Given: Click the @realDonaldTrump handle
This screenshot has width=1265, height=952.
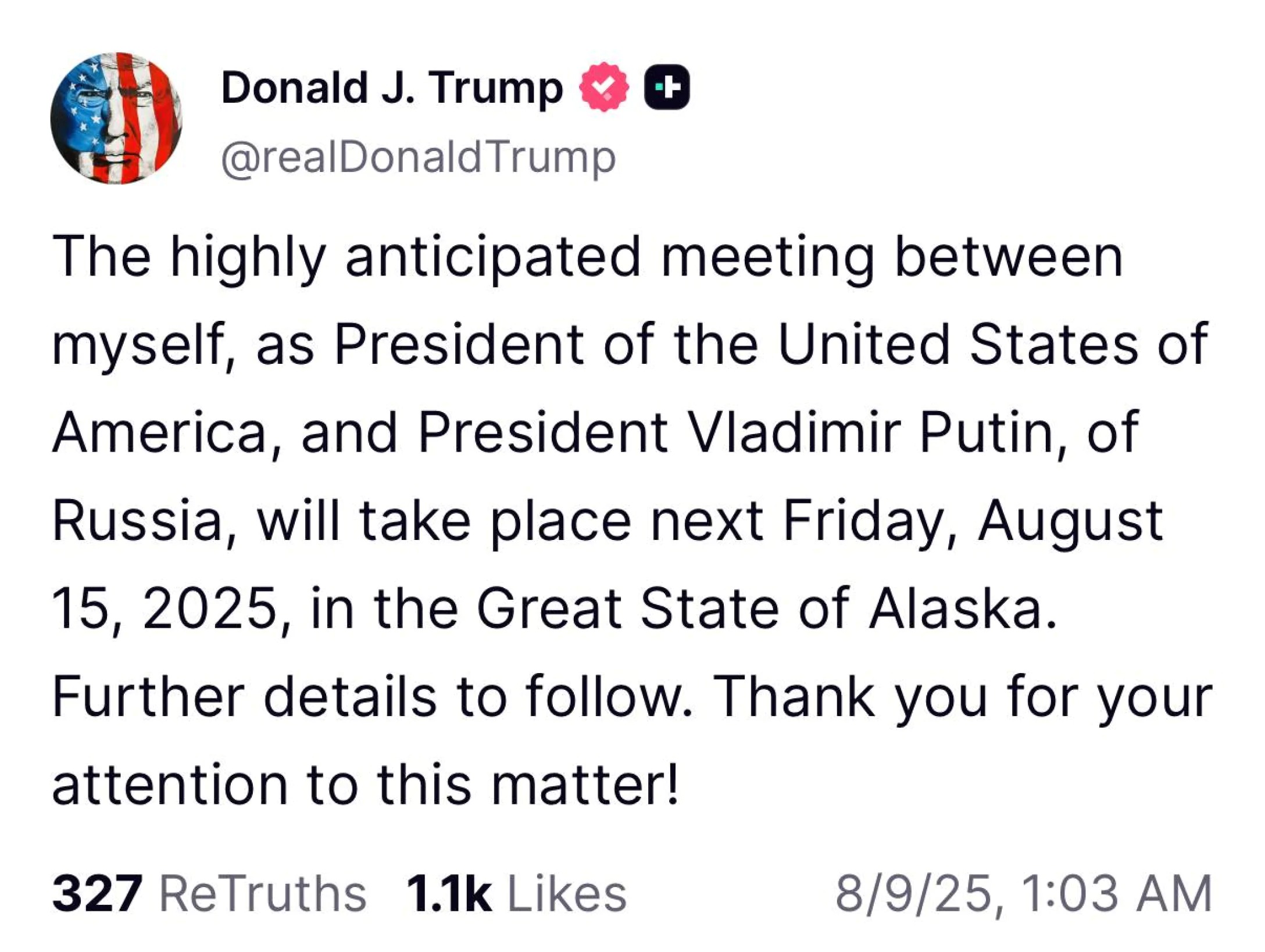Looking at the screenshot, I should tap(418, 157).
